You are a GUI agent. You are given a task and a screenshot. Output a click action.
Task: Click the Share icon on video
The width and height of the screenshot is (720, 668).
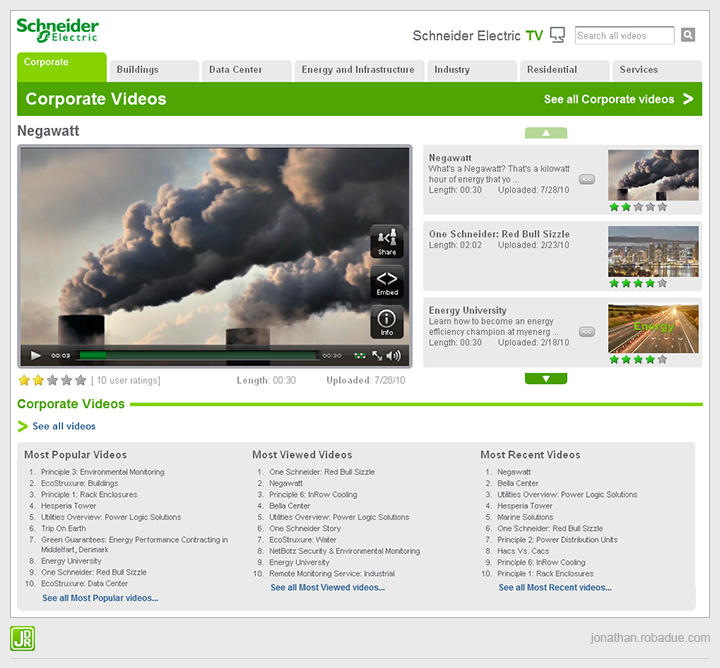coord(387,241)
